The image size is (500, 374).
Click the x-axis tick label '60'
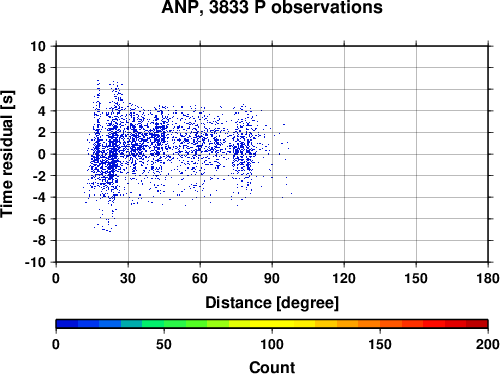(x=200, y=278)
